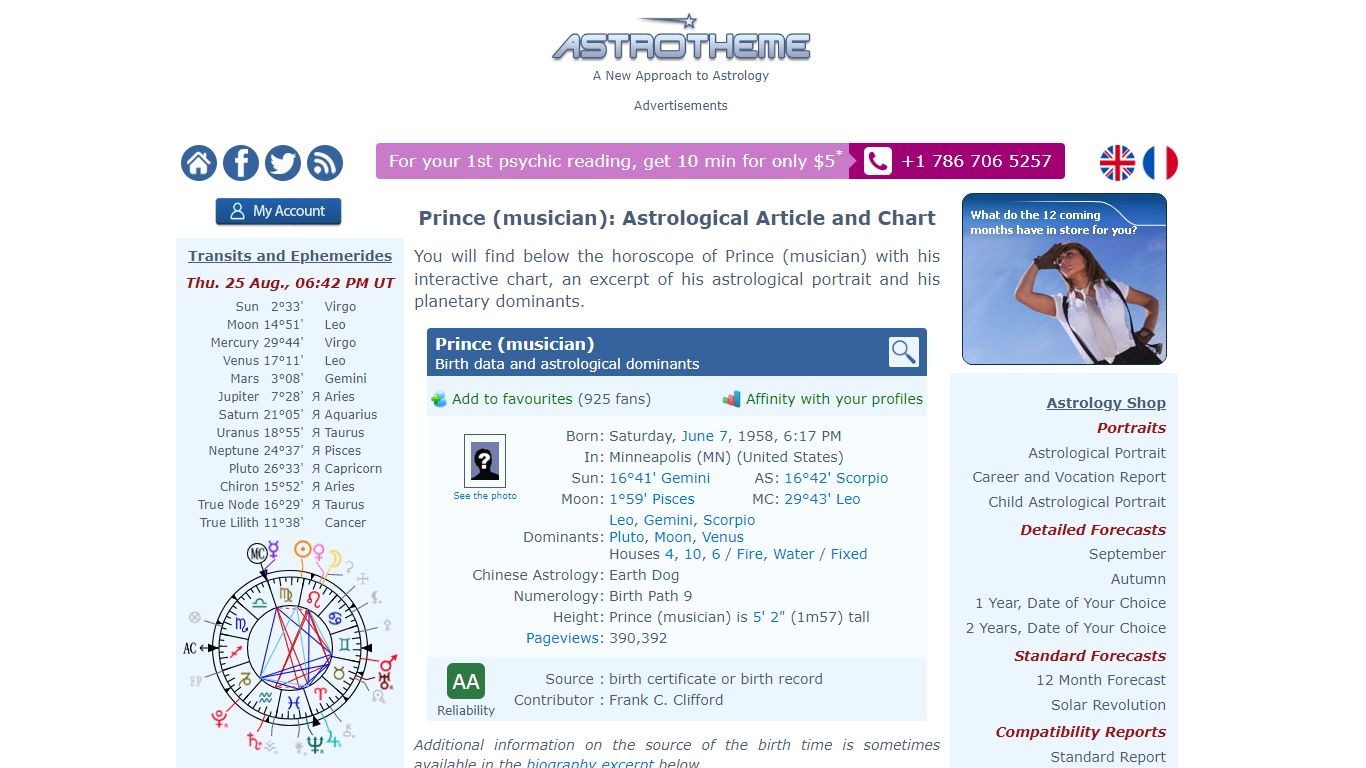Open AS 16°42' Scorpio link
This screenshot has width=1366, height=768.
836,478
